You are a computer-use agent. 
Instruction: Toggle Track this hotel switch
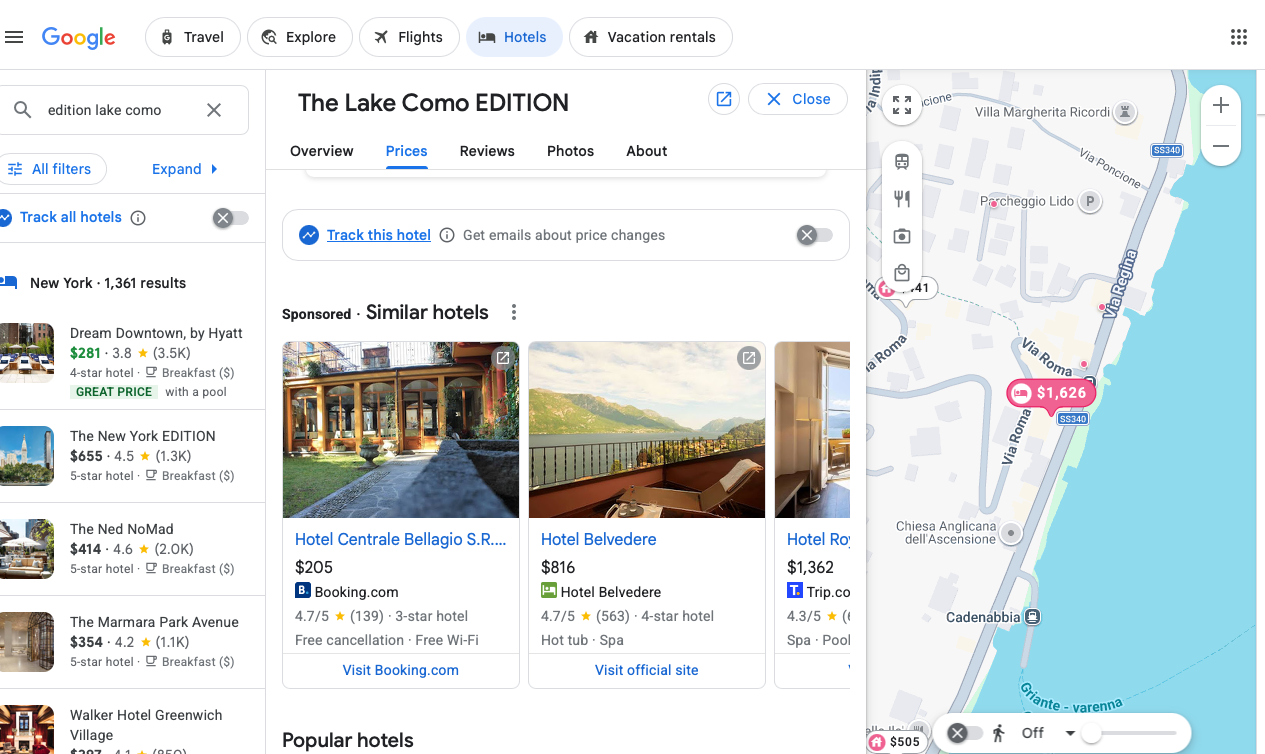tap(815, 235)
